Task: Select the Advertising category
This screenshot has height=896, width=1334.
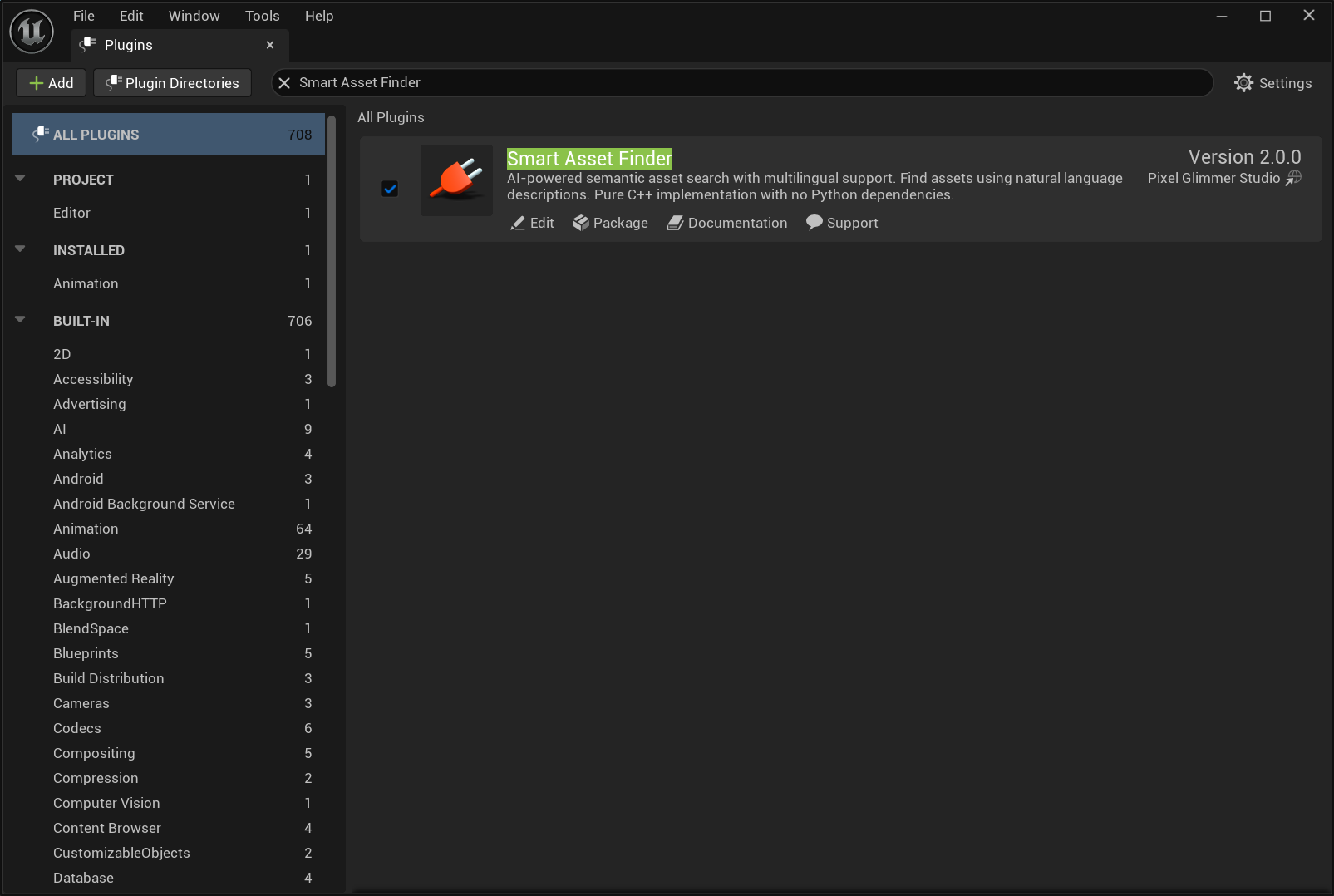Action: 168,404
